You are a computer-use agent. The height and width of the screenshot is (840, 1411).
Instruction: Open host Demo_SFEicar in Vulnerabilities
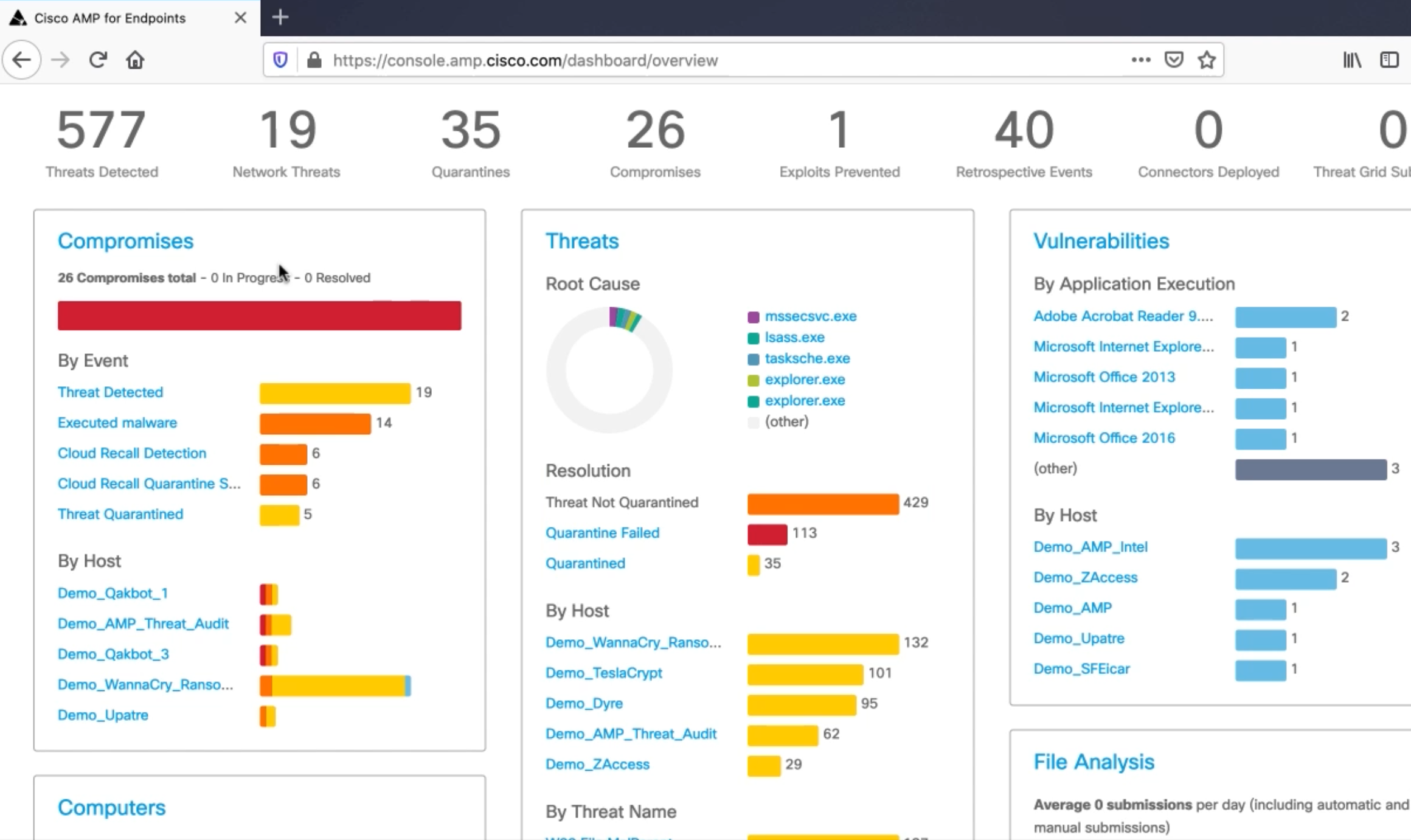click(1081, 668)
